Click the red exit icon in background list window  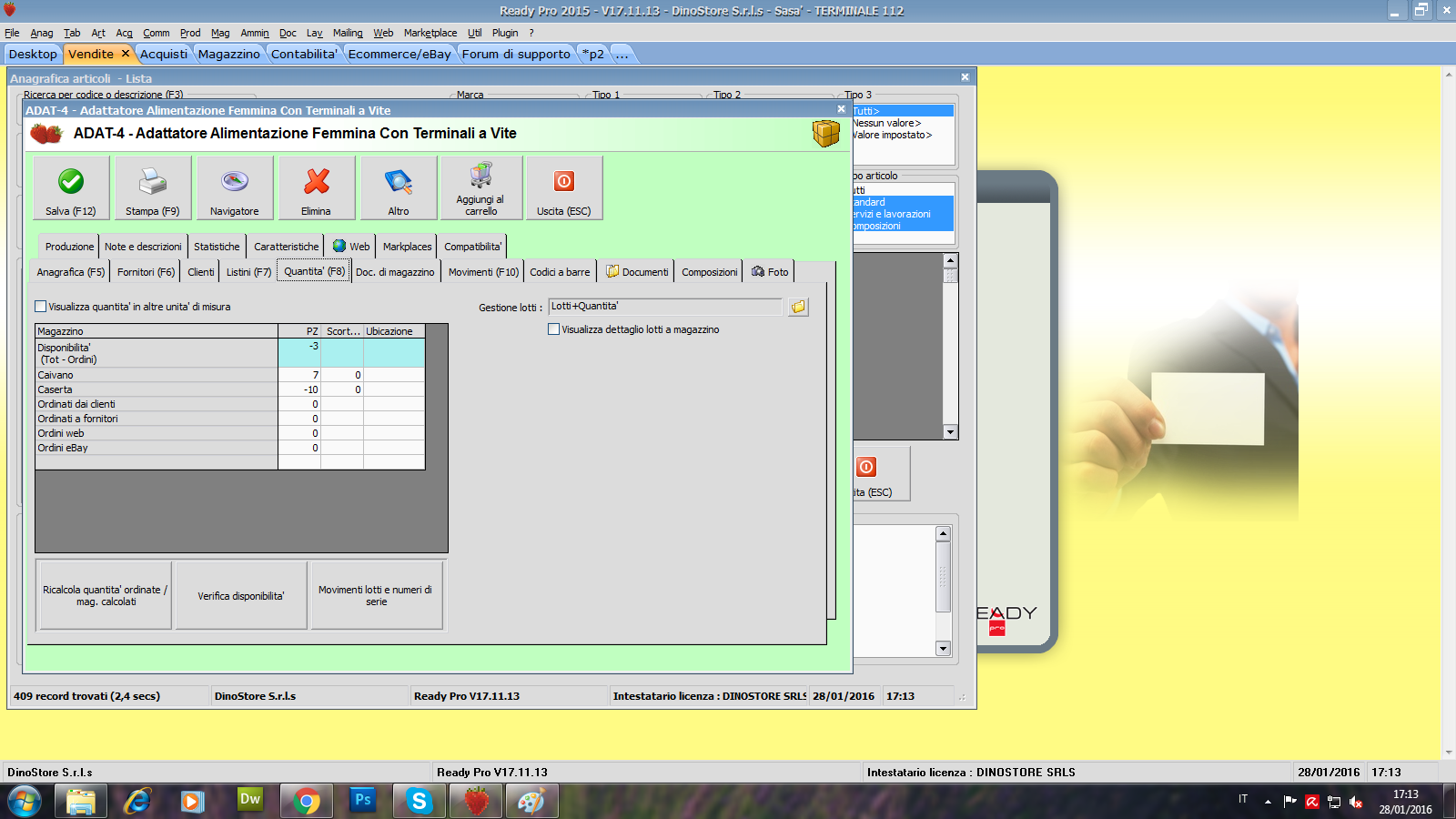866,467
